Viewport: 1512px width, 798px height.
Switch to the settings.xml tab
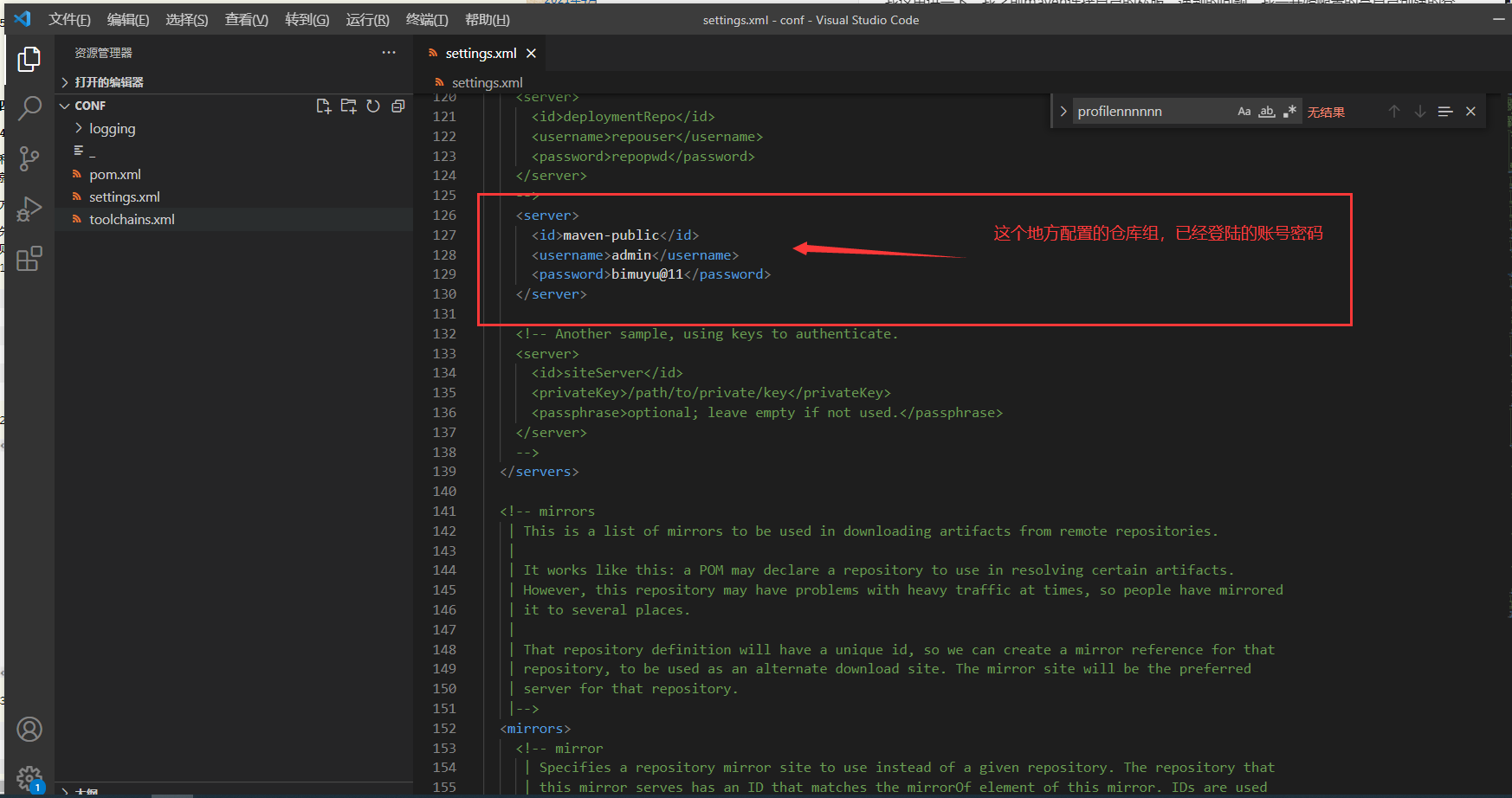point(481,54)
